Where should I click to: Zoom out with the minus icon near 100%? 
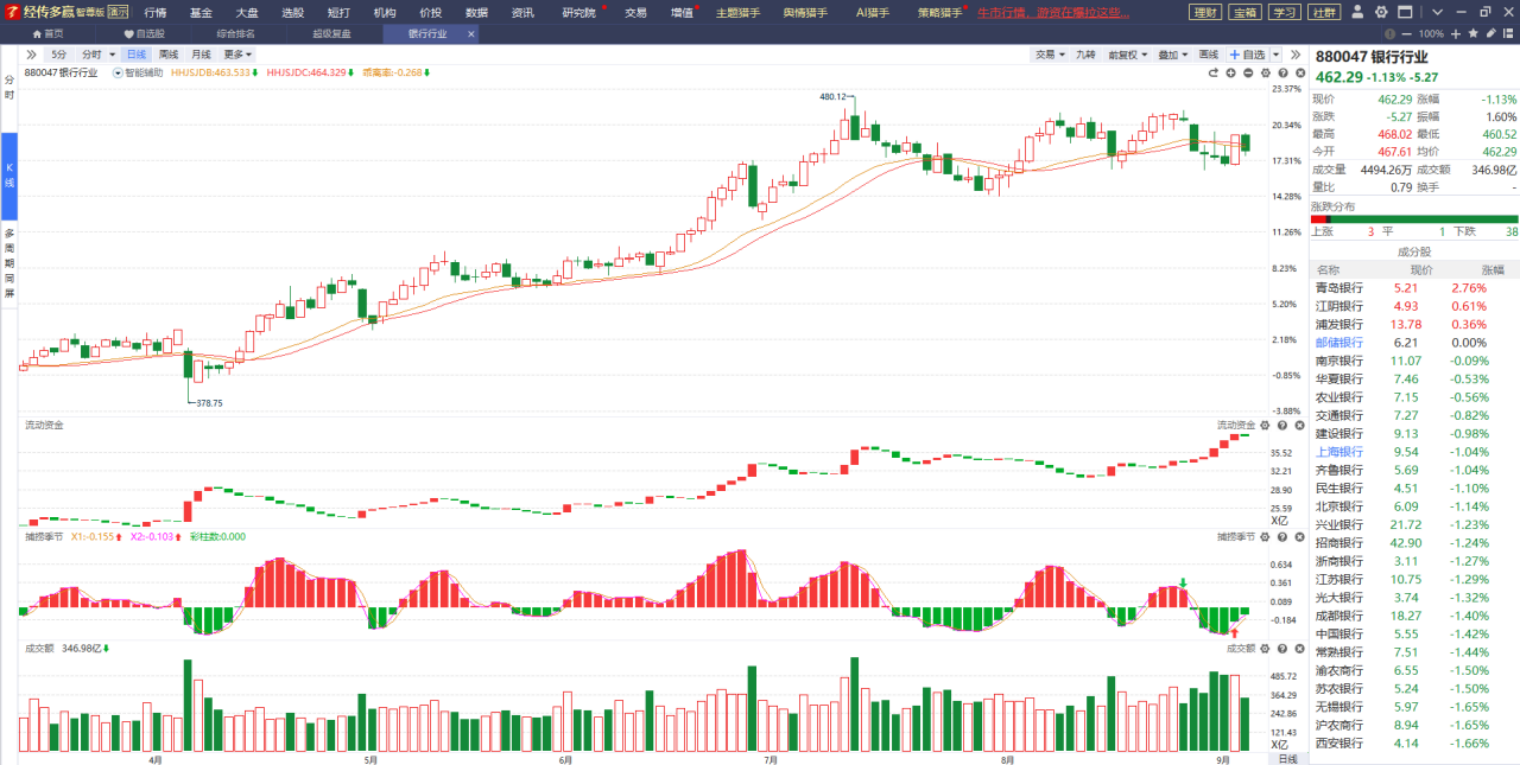click(1405, 33)
